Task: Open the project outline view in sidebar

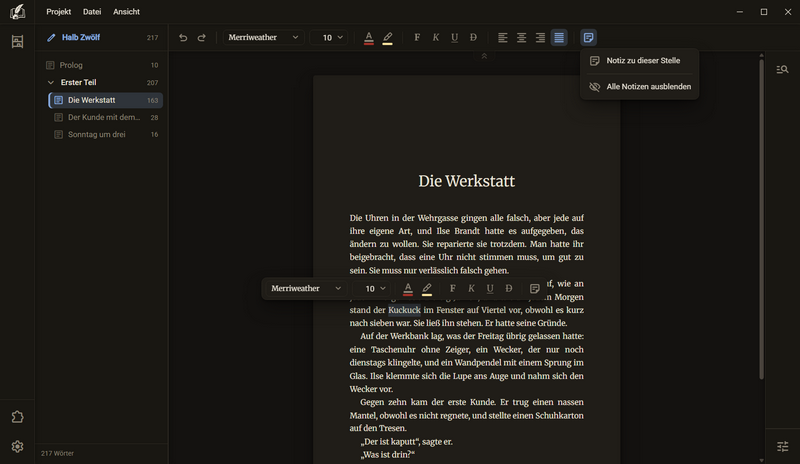Action: click(17, 41)
